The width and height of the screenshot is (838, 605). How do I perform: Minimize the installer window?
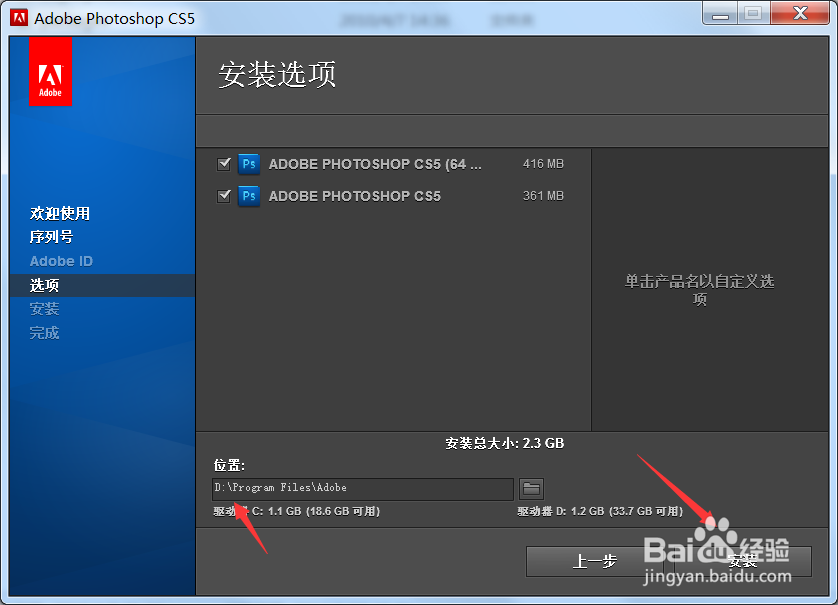click(x=720, y=13)
